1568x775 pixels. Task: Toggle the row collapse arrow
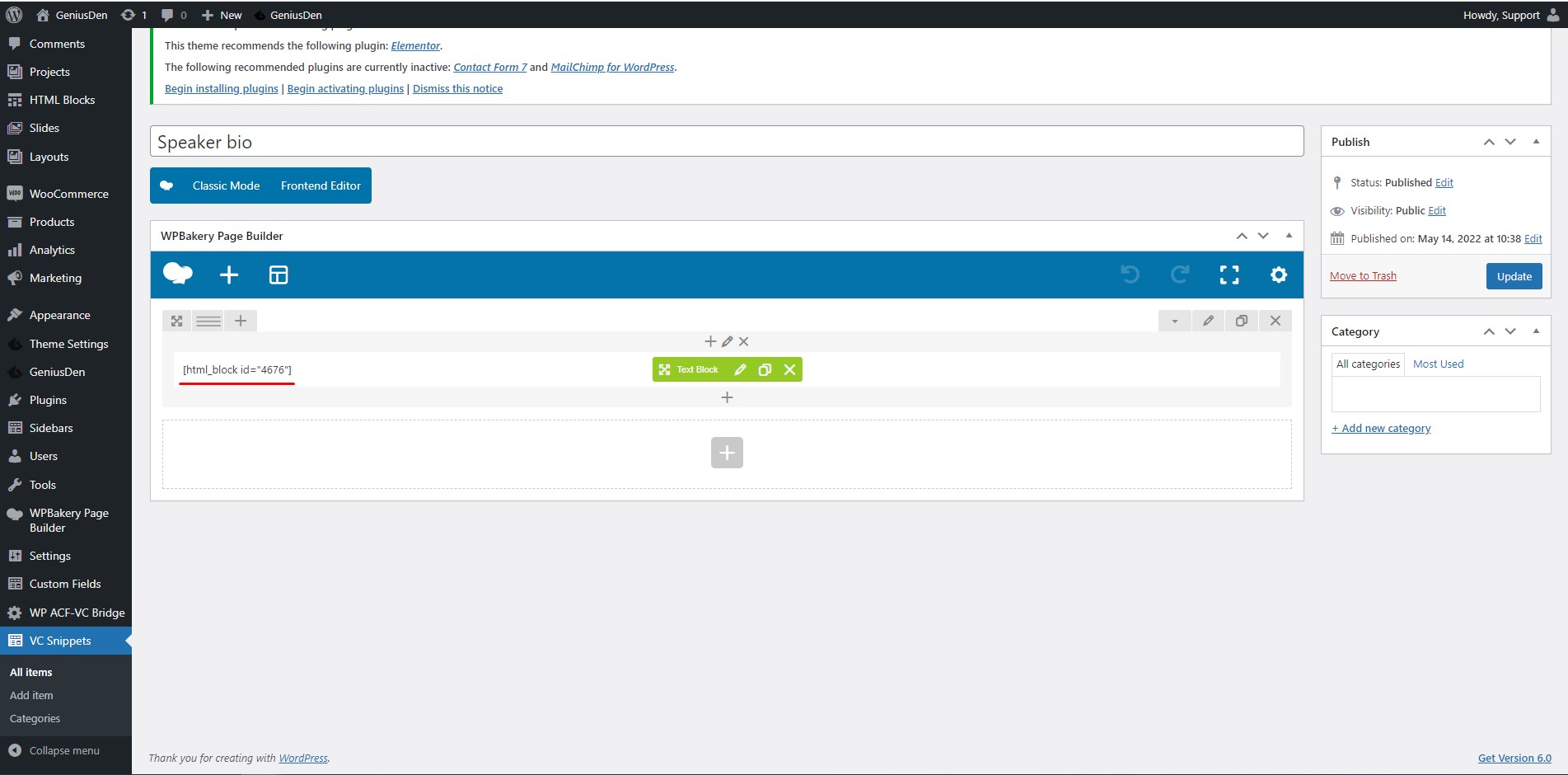(1175, 321)
